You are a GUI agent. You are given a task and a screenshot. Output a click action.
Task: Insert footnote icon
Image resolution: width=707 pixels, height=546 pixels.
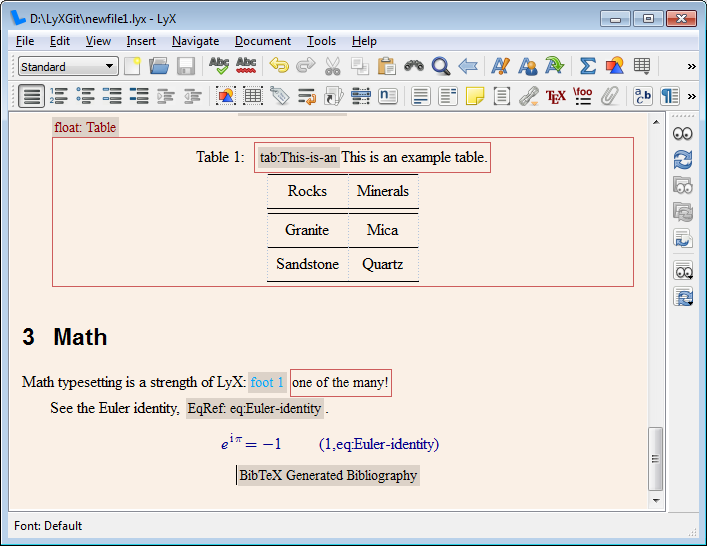(x=421, y=96)
